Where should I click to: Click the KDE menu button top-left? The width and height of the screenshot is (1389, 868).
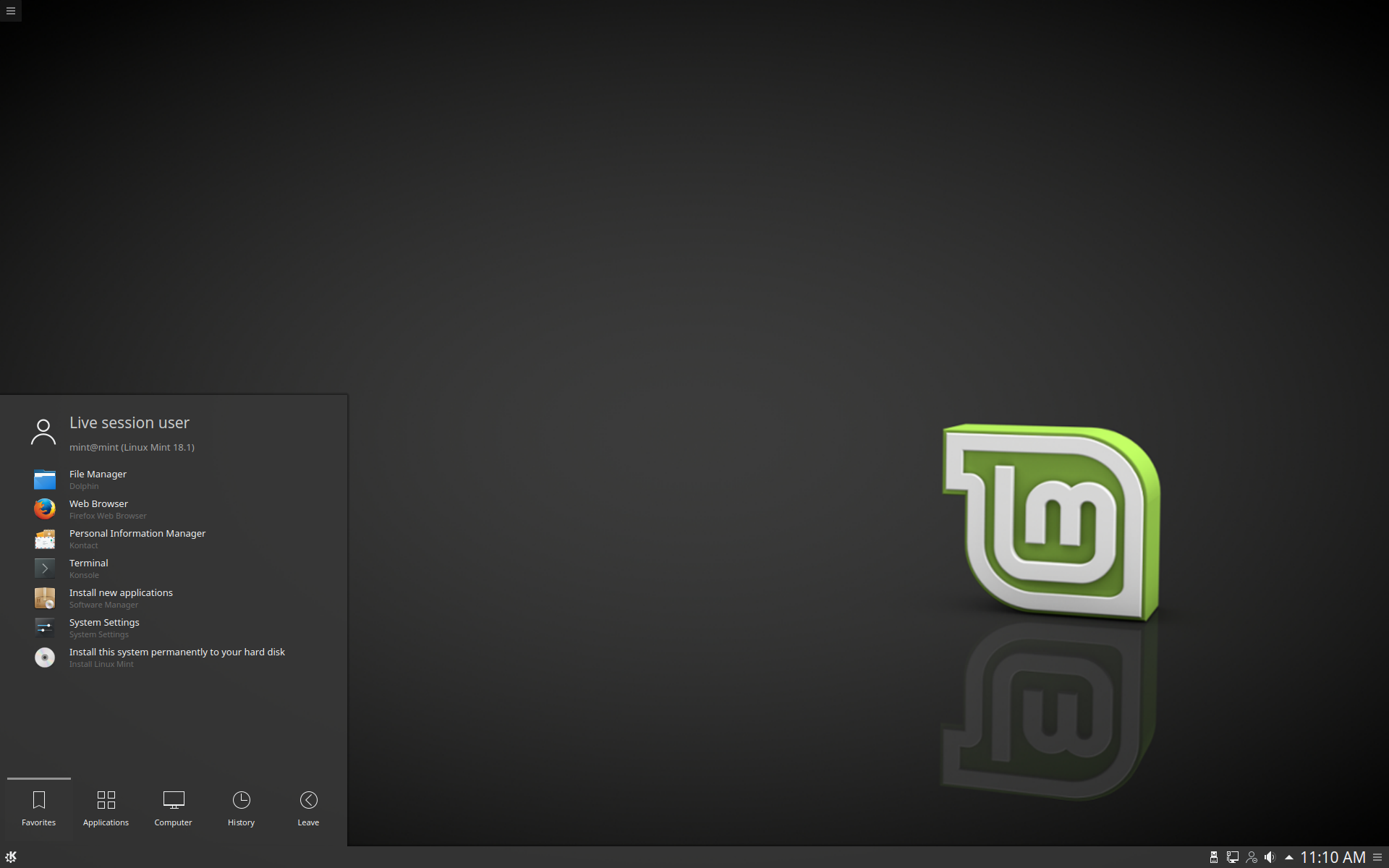pos(11,11)
